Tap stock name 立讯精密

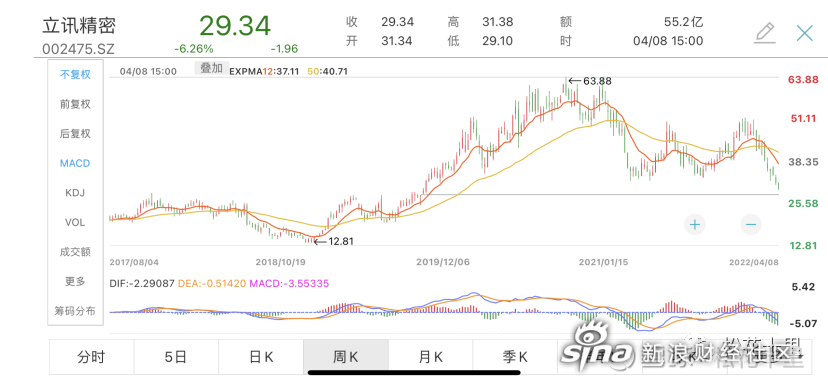79,25
